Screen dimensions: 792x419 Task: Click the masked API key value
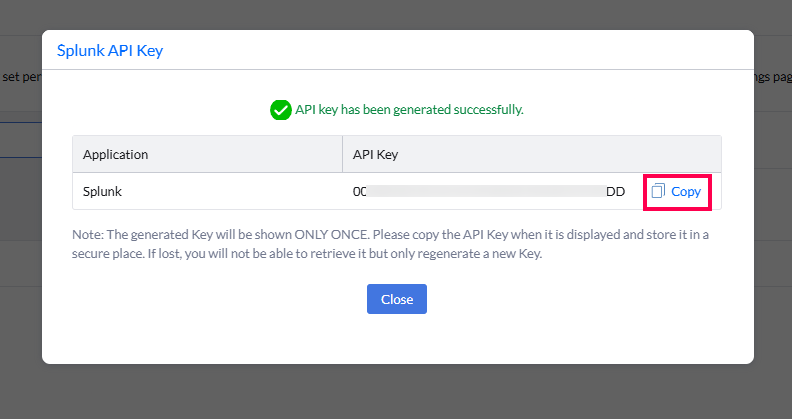[488, 190]
